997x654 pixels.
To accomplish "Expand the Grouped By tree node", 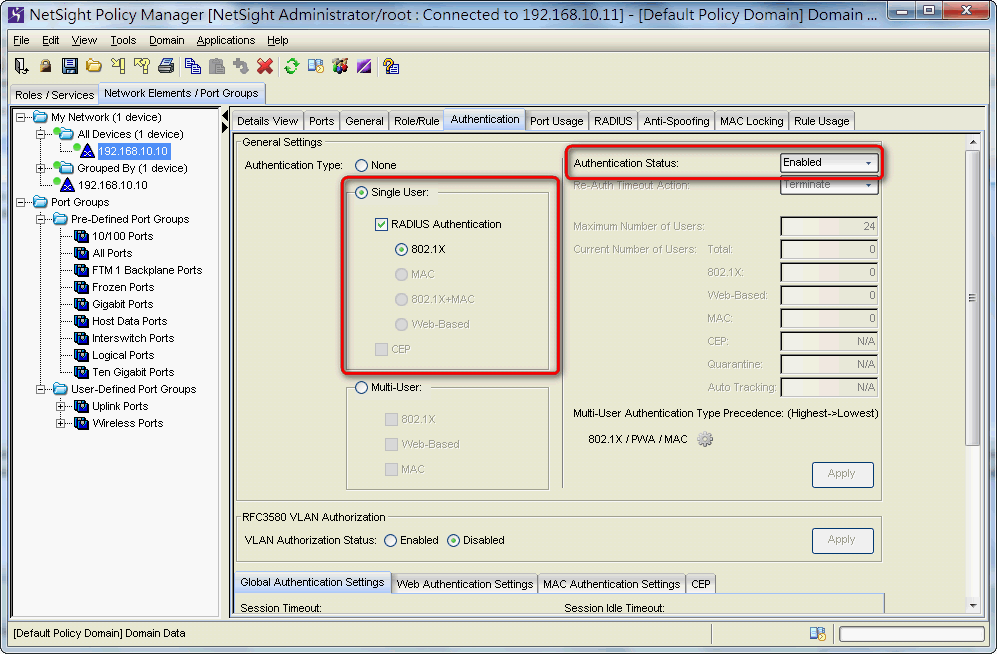I will tap(41, 168).
